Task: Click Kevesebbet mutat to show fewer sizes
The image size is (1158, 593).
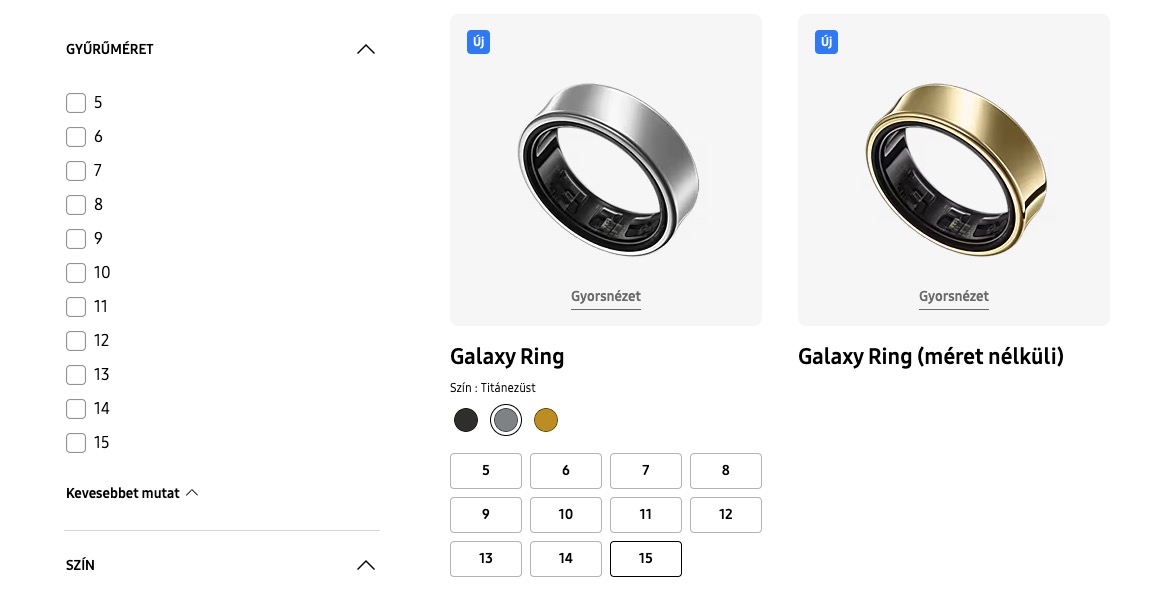Action: click(132, 493)
